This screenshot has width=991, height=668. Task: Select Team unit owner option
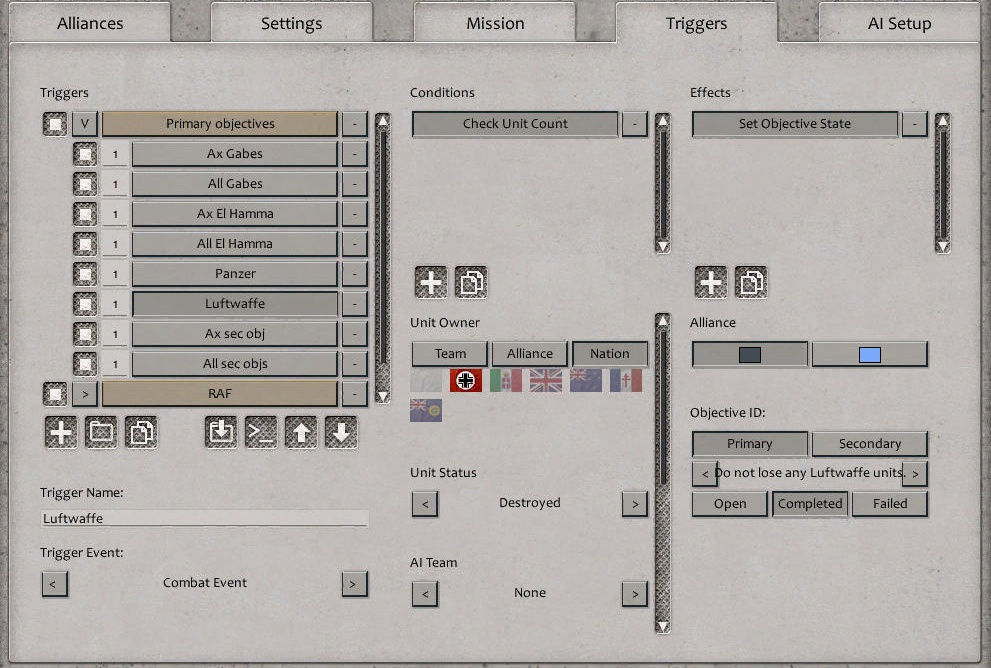[450, 354]
